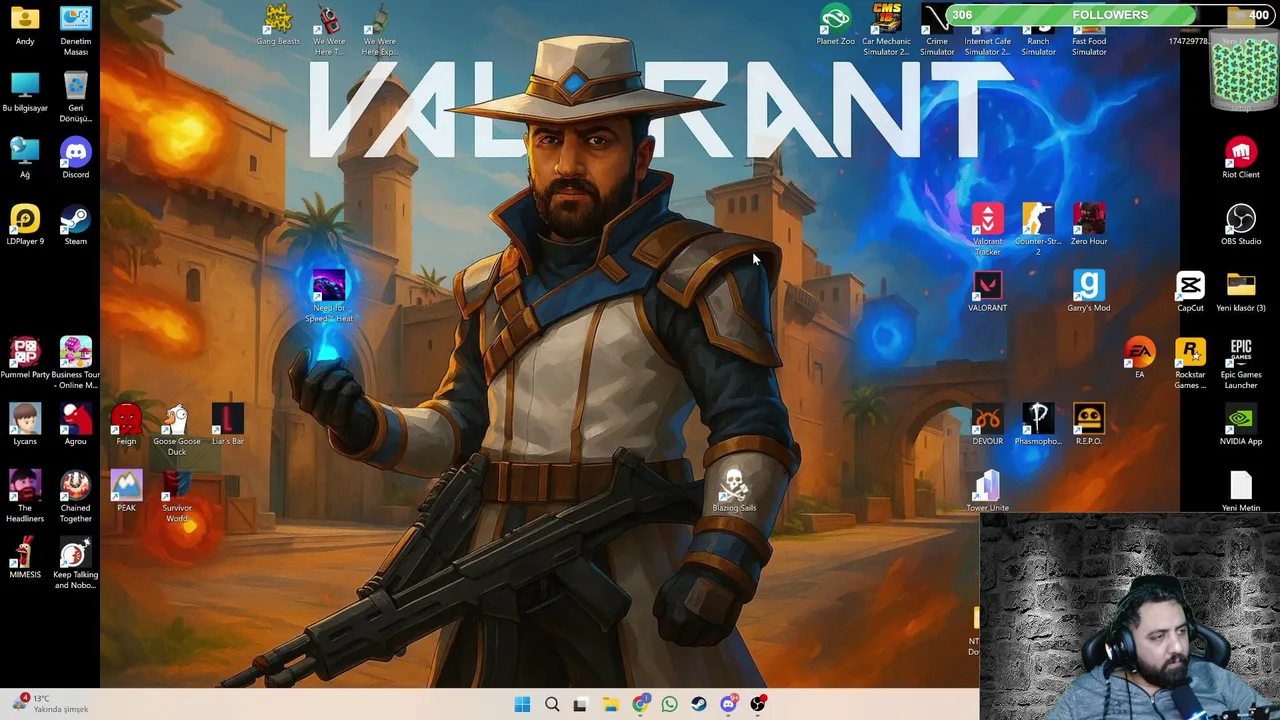Open Discord from the taskbar
Image resolution: width=1280 pixels, height=720 pixels.
pos(728,705)
